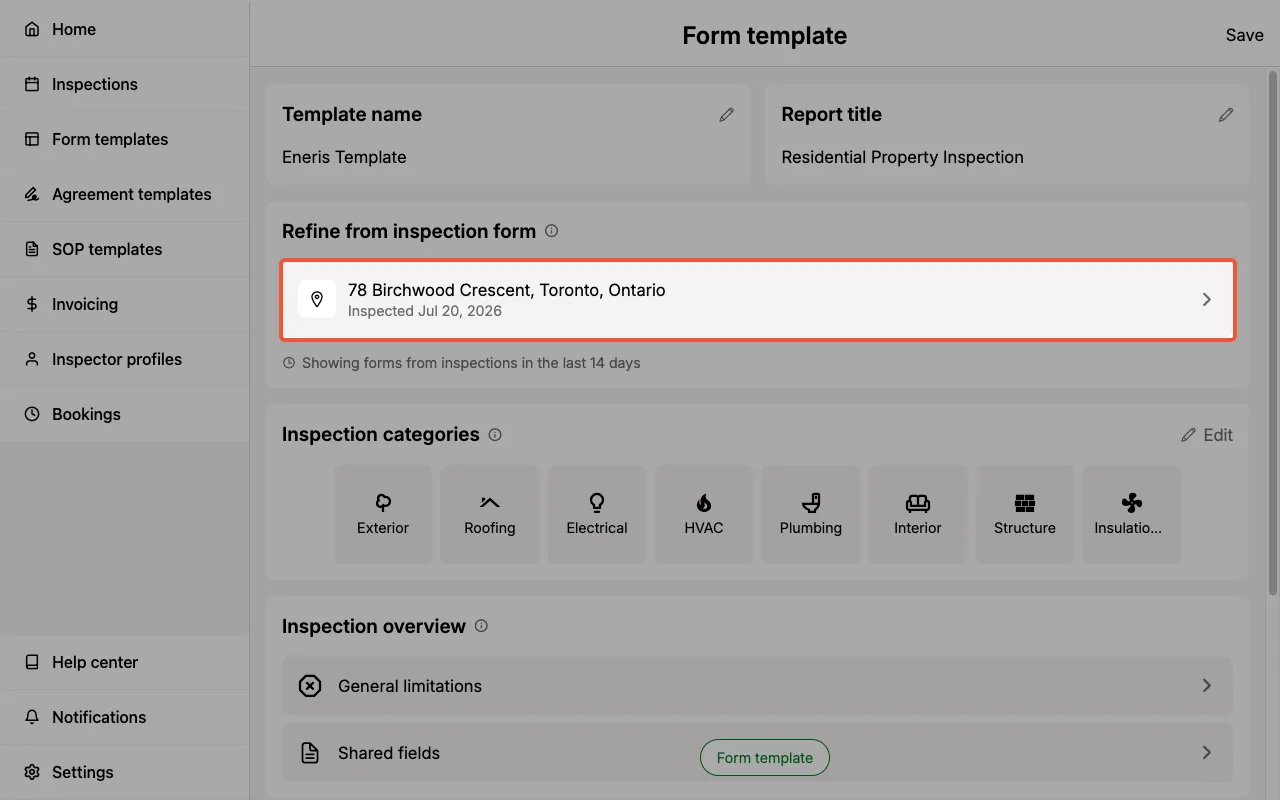Edit the template name with pencil icon

[726, 115]
